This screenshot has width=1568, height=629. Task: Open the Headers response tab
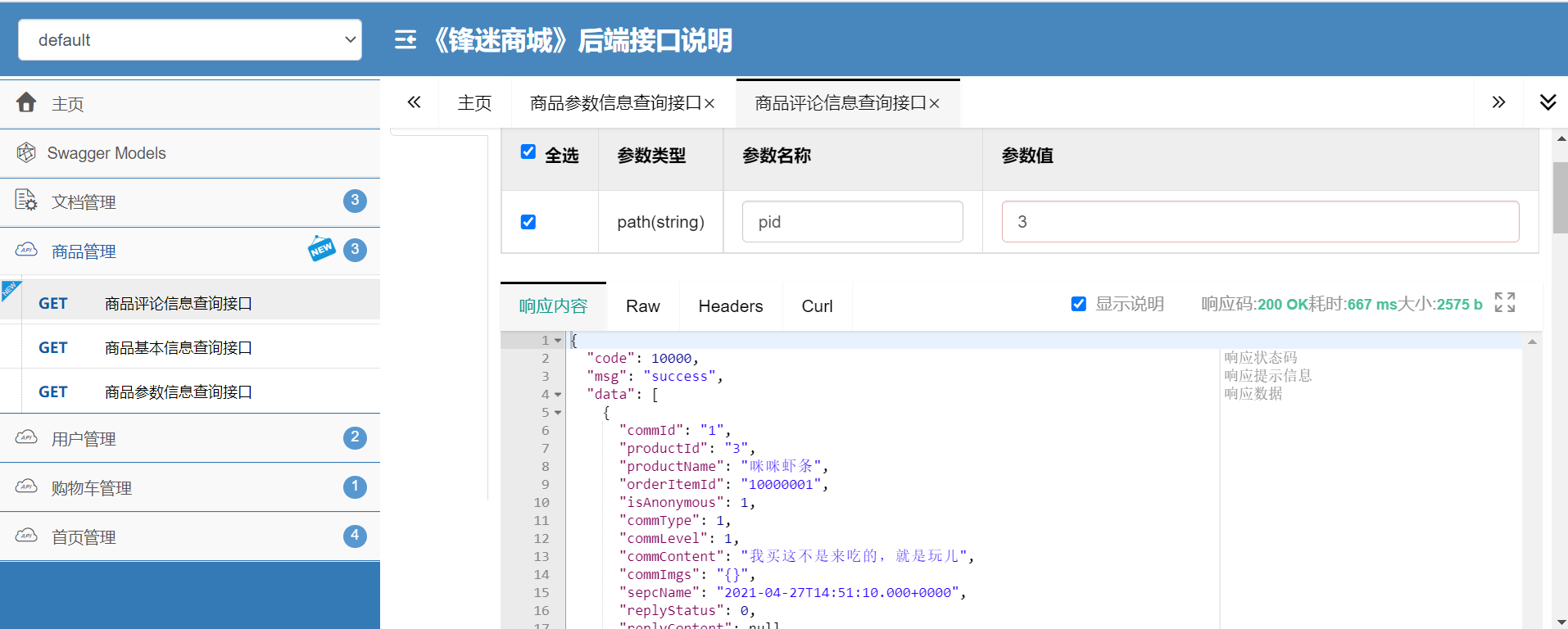(x=731, y=306)
